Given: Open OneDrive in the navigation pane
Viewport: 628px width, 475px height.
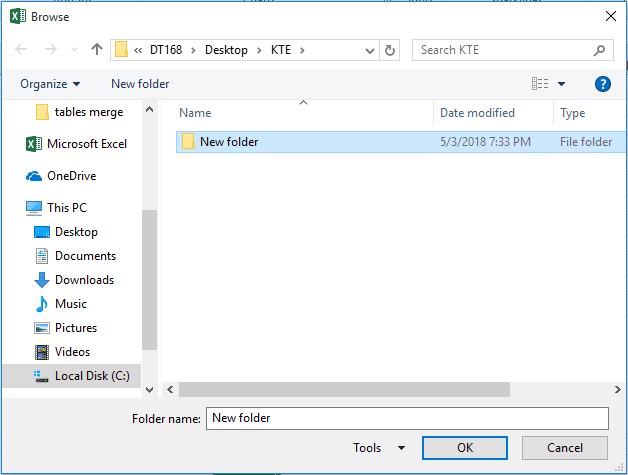Looking at the screenshot, I should 71,176.
